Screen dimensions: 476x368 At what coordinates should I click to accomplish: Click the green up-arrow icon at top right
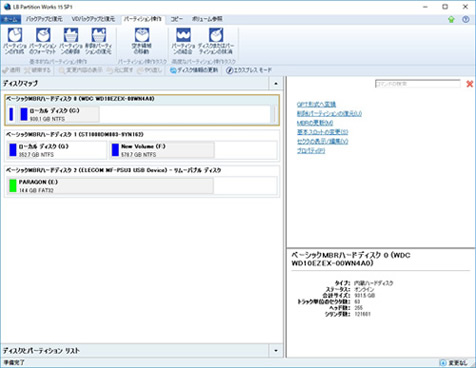pos(451,19)
